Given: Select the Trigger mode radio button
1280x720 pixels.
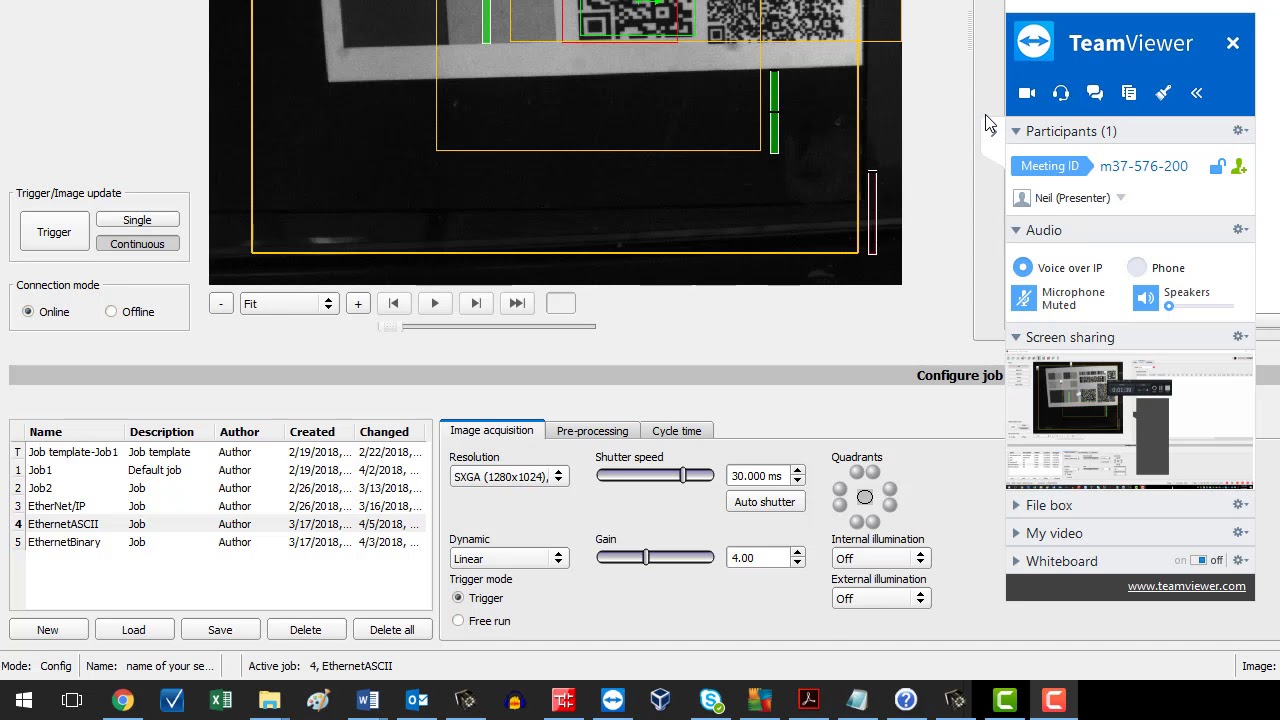Looking at the screenshot, I should pos(458,598).
